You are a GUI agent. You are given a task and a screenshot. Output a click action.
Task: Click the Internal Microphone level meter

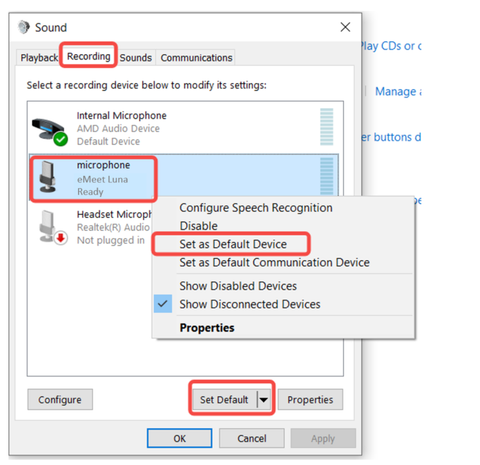[326, 127]
